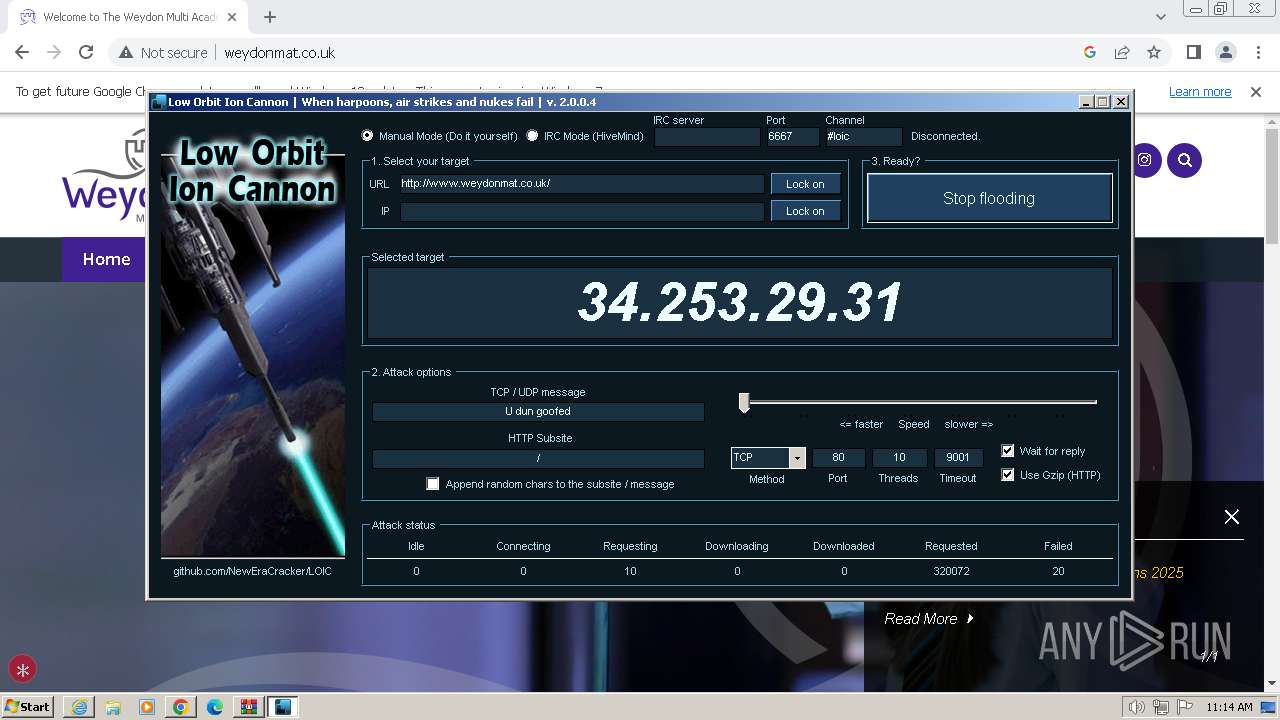The width and height of the screenshot is (1280, 720).
Task: Click the Timeout field showing 9001
Action: point(958,457)
